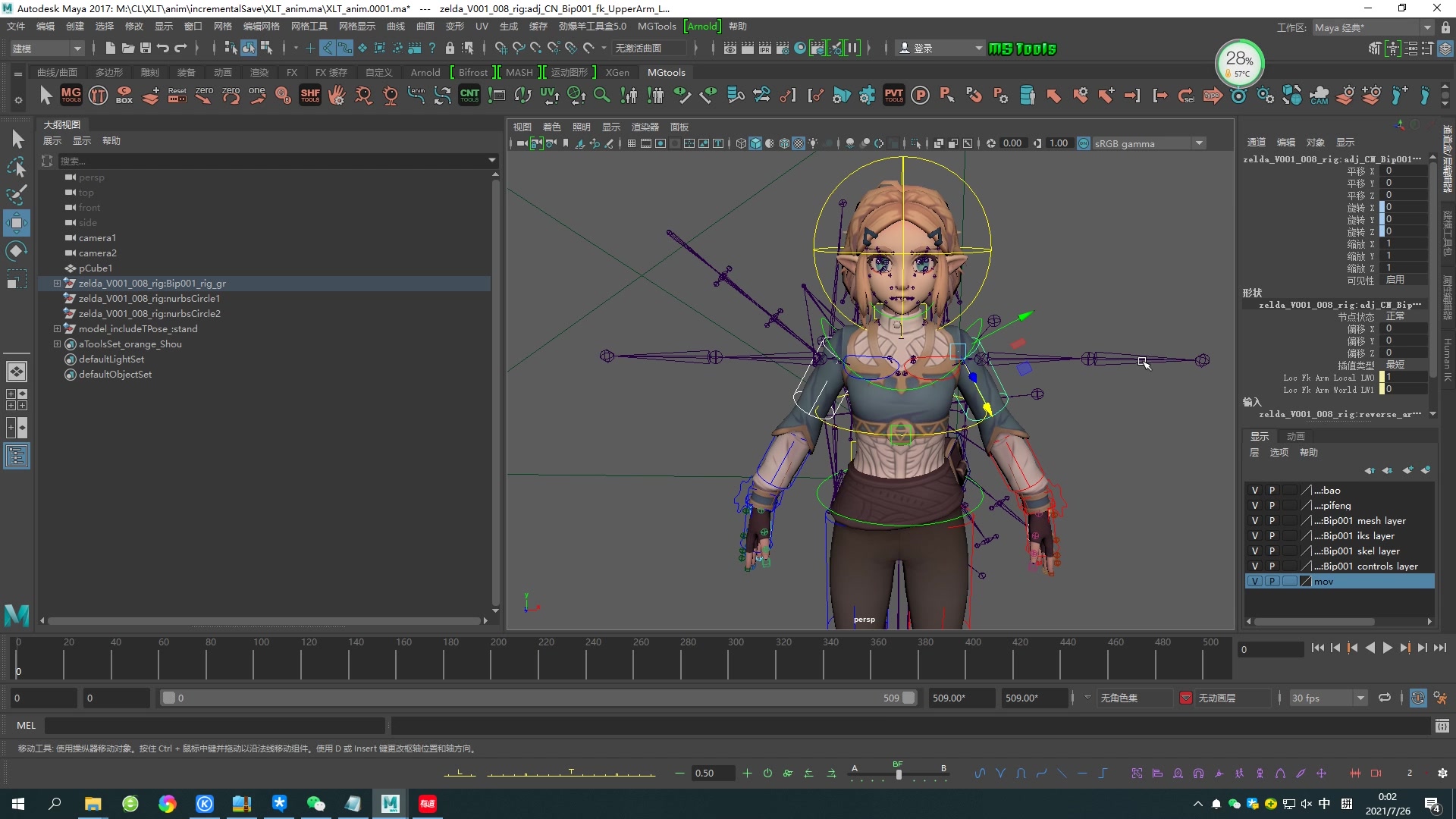Click the snap to grid plus icon
1456x819 pixels.
click(310, 48)
